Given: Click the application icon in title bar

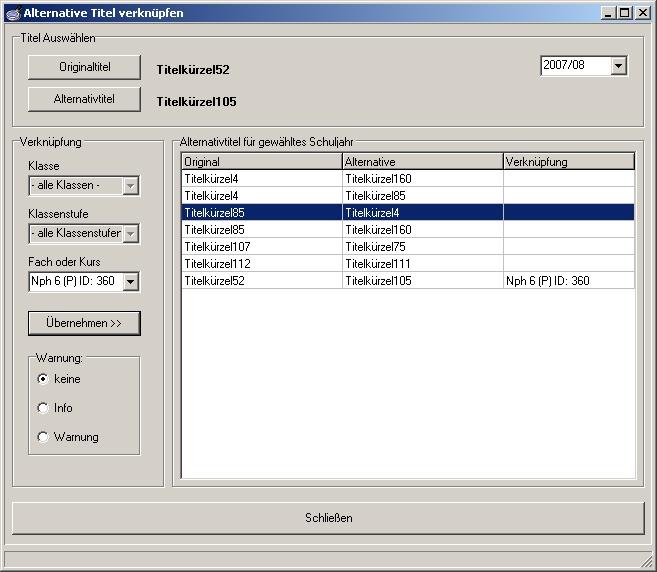Looking at the screenshot, I should [12, 13].
